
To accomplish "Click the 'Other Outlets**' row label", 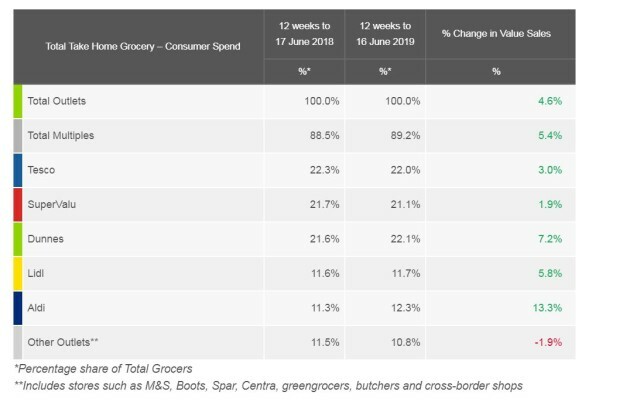I will 62,342.
